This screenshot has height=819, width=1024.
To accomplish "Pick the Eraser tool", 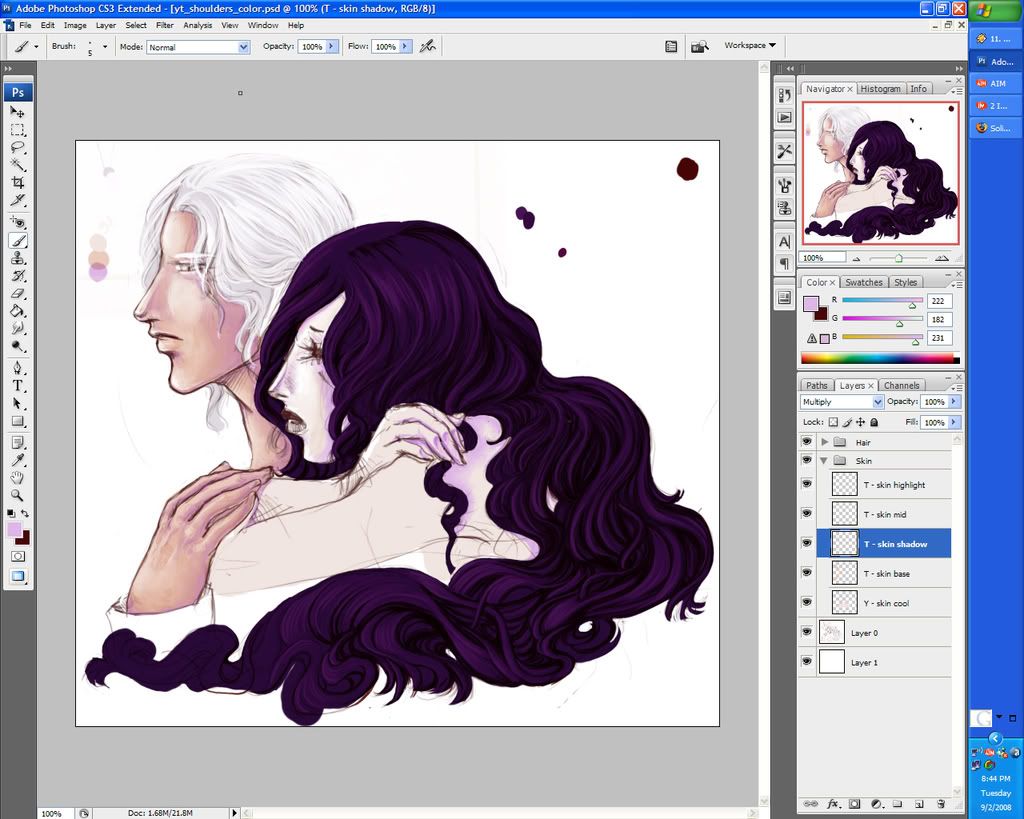I will click(x=18, y=293).
